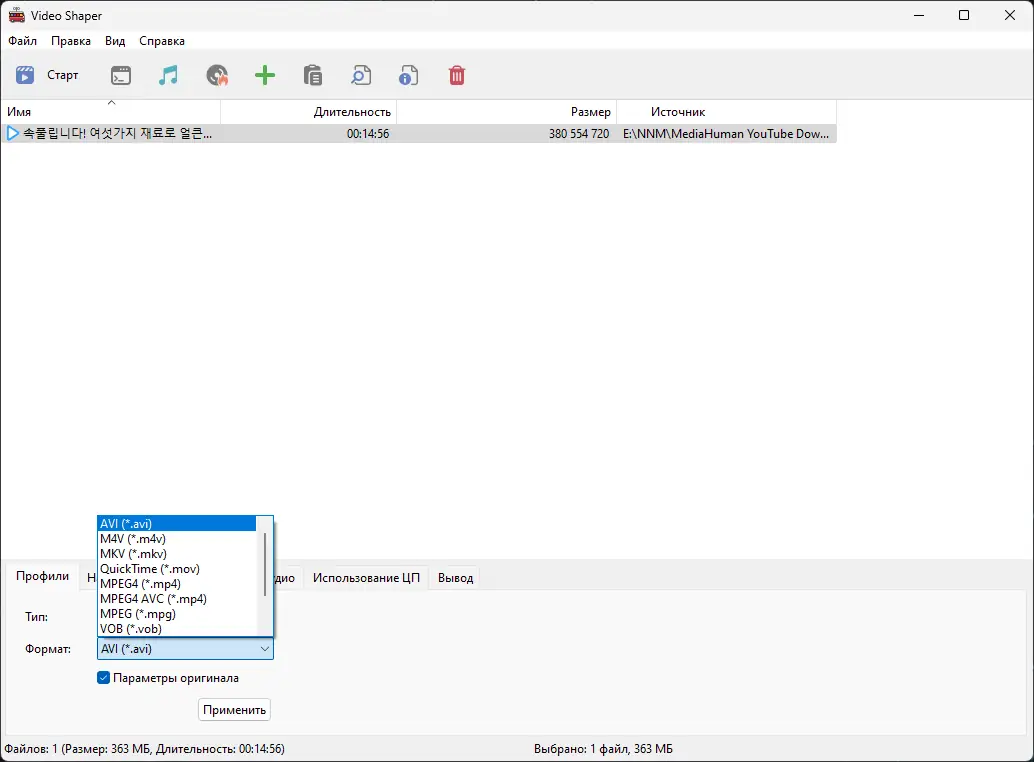Screen dimensions: 1034x762
Task: Open the Файл menu
Action: tap(22, 41)
